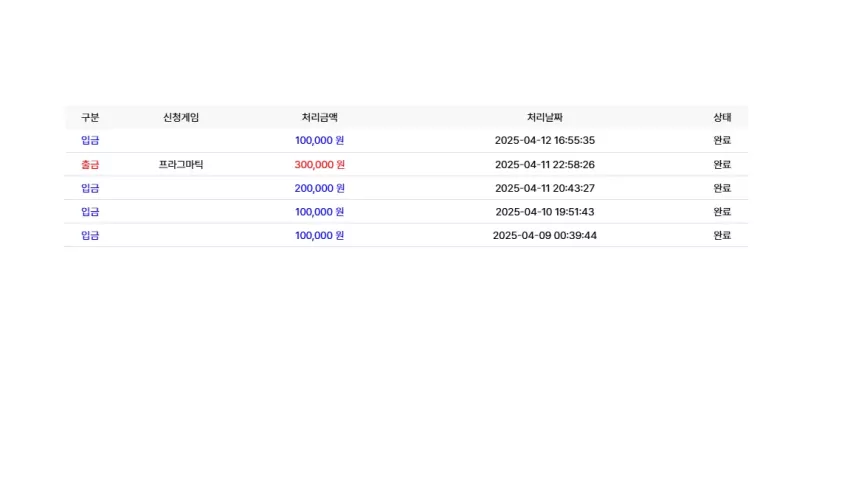Click the 처리날짜 column header
Viewport: 850px width, 478px height.
[x=545, y=118]
